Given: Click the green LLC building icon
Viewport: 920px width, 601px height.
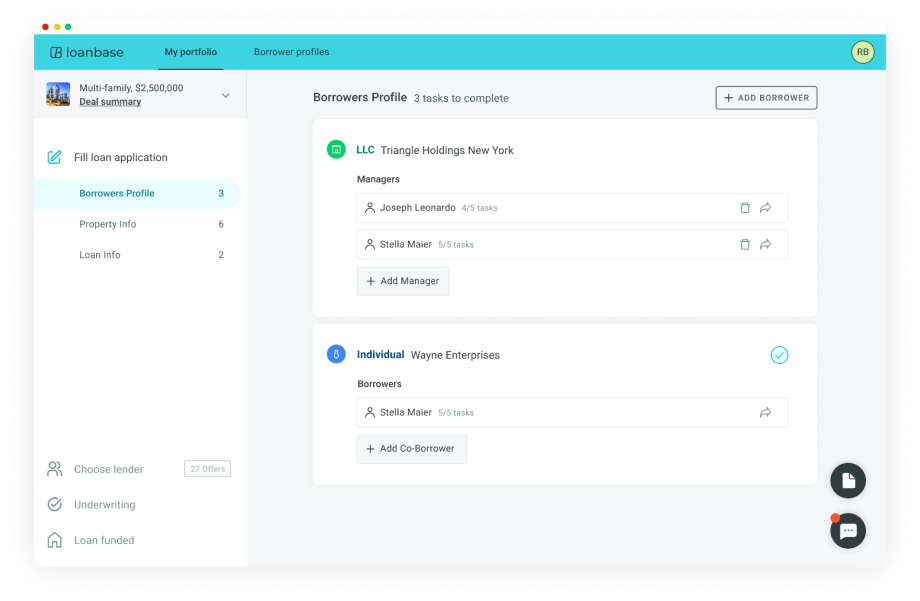Looking at the screenshot, I should [x=336, y=150].
